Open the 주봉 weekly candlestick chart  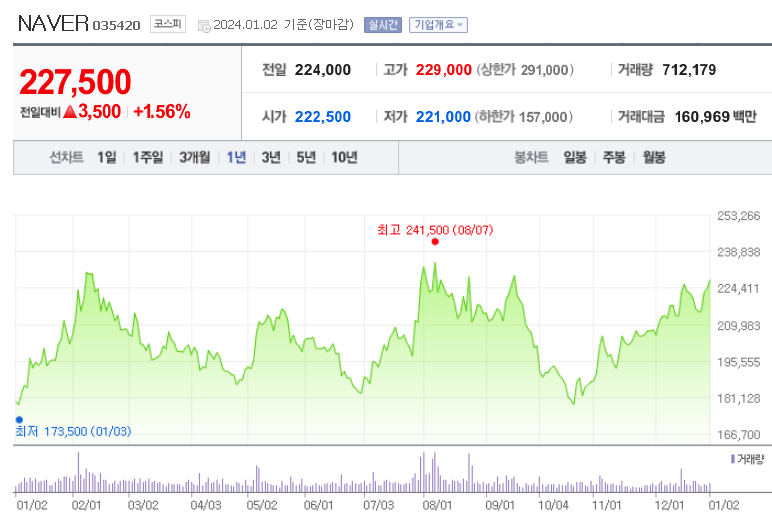614,157
